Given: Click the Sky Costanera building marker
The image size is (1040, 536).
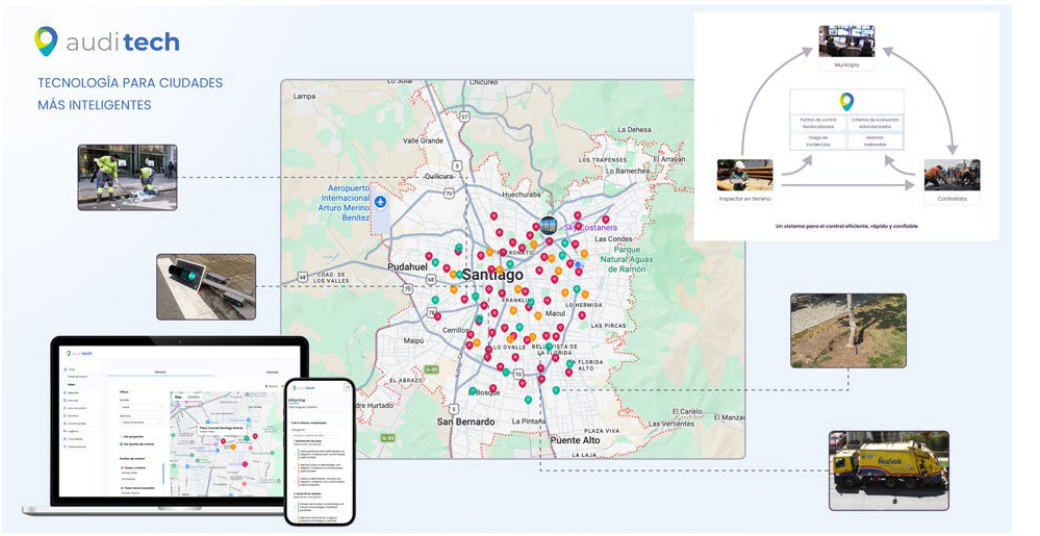Looking at the screenshot, I should point(548,226).
